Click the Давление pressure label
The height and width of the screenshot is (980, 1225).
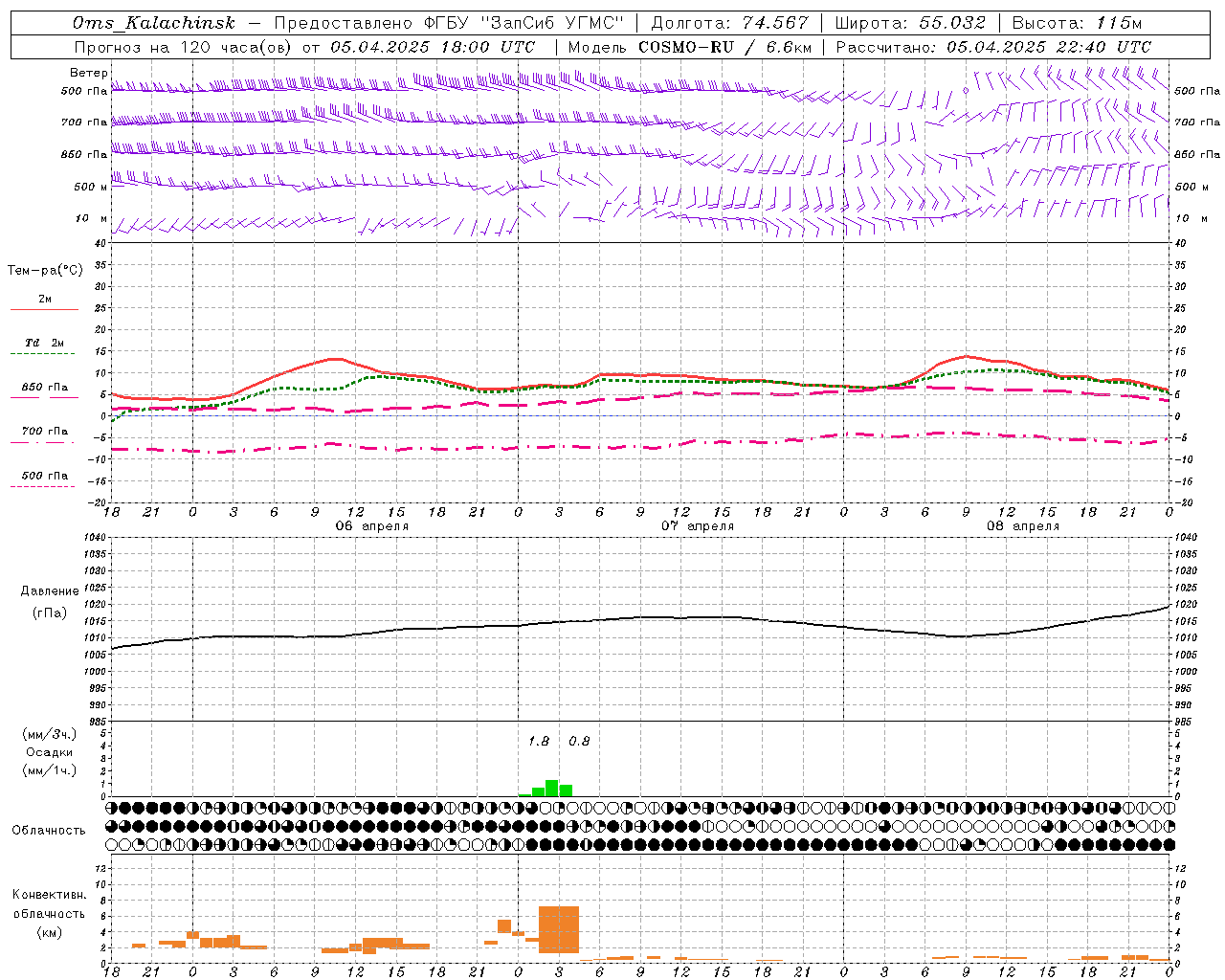point(50,591)
